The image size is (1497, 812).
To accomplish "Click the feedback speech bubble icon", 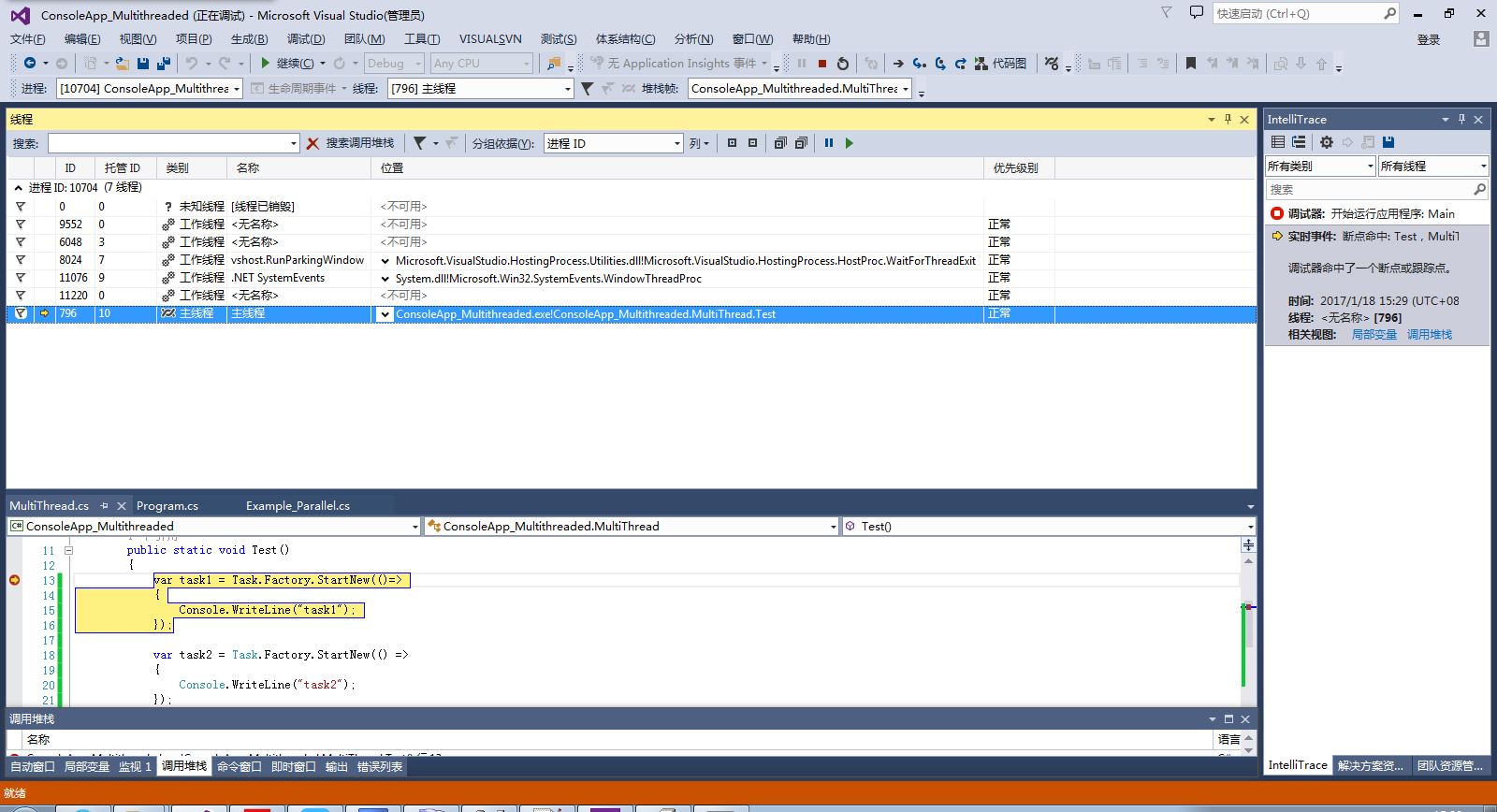I will point(1196,12).
